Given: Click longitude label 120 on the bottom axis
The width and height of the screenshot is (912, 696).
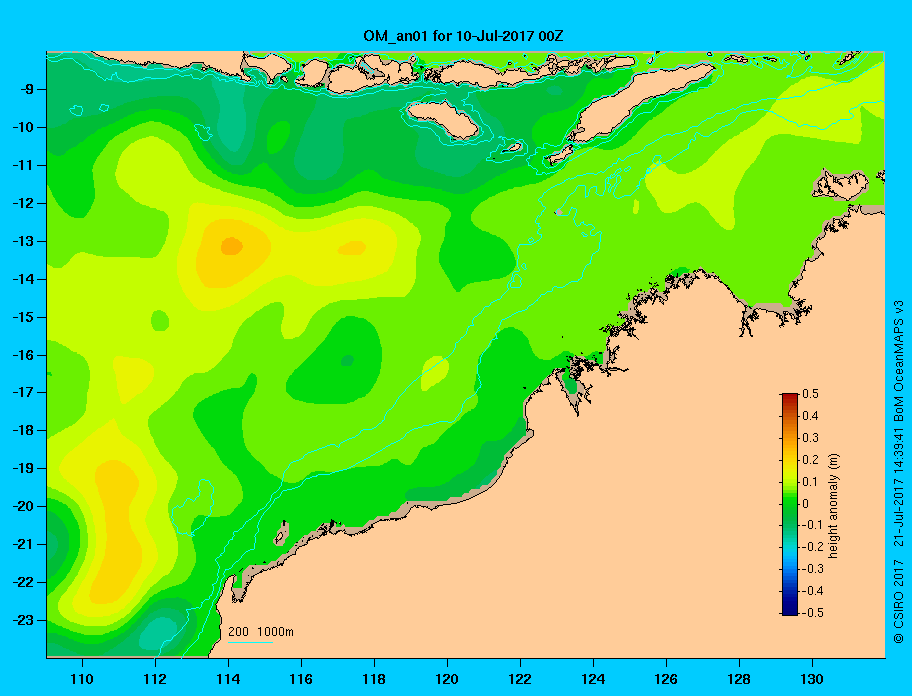Looking at the screenshot, I should [447, 679].
